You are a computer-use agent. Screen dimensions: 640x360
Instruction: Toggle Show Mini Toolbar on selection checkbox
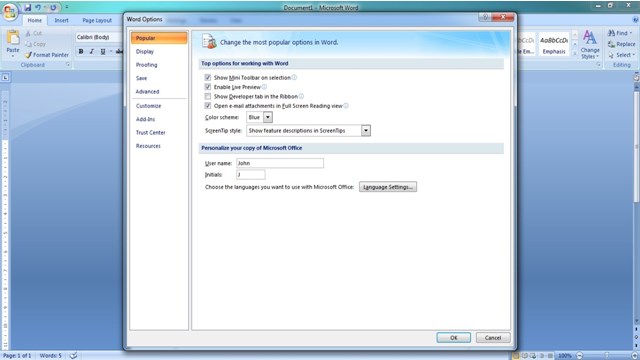(x=208, y=77)
